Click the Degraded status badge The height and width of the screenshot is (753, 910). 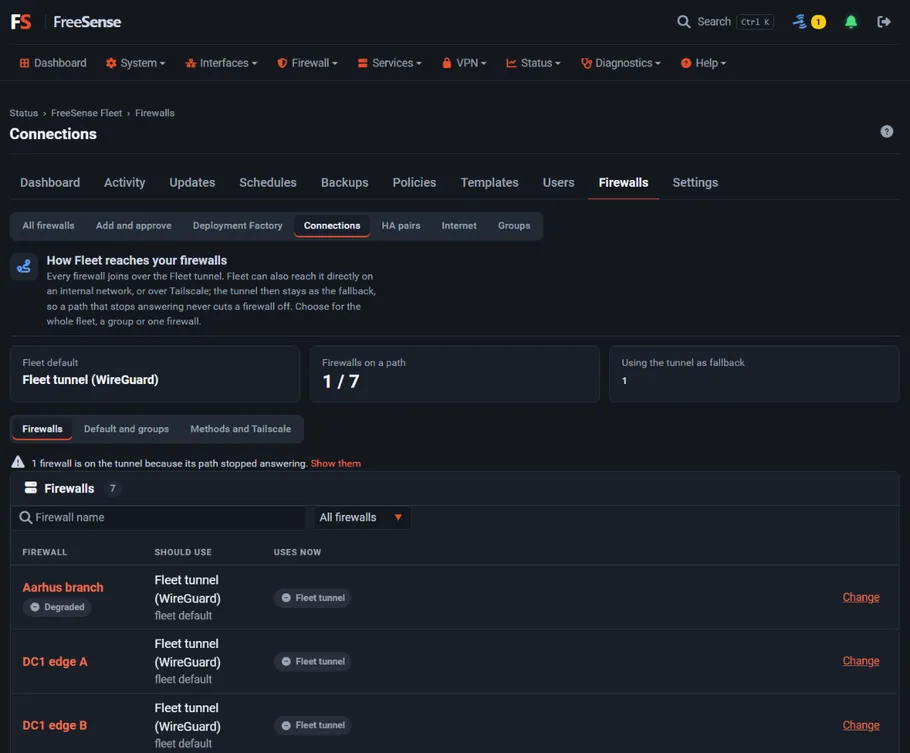coord(57,607)
